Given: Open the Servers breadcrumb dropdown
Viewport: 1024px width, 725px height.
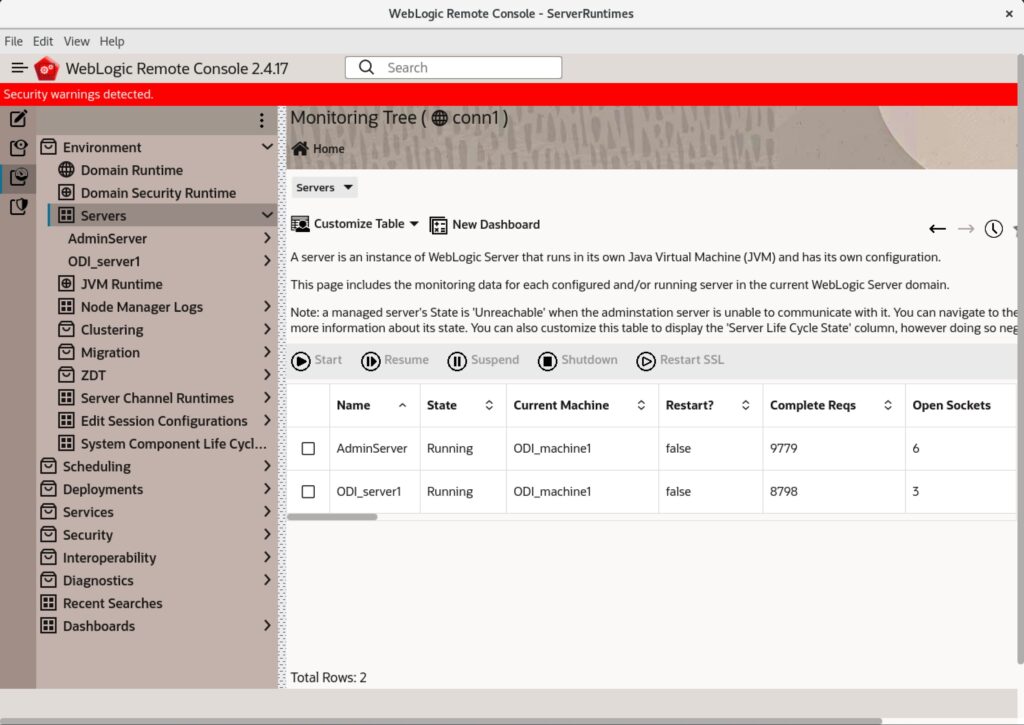Looking at the screenshot, I should (x=324, y=187).
